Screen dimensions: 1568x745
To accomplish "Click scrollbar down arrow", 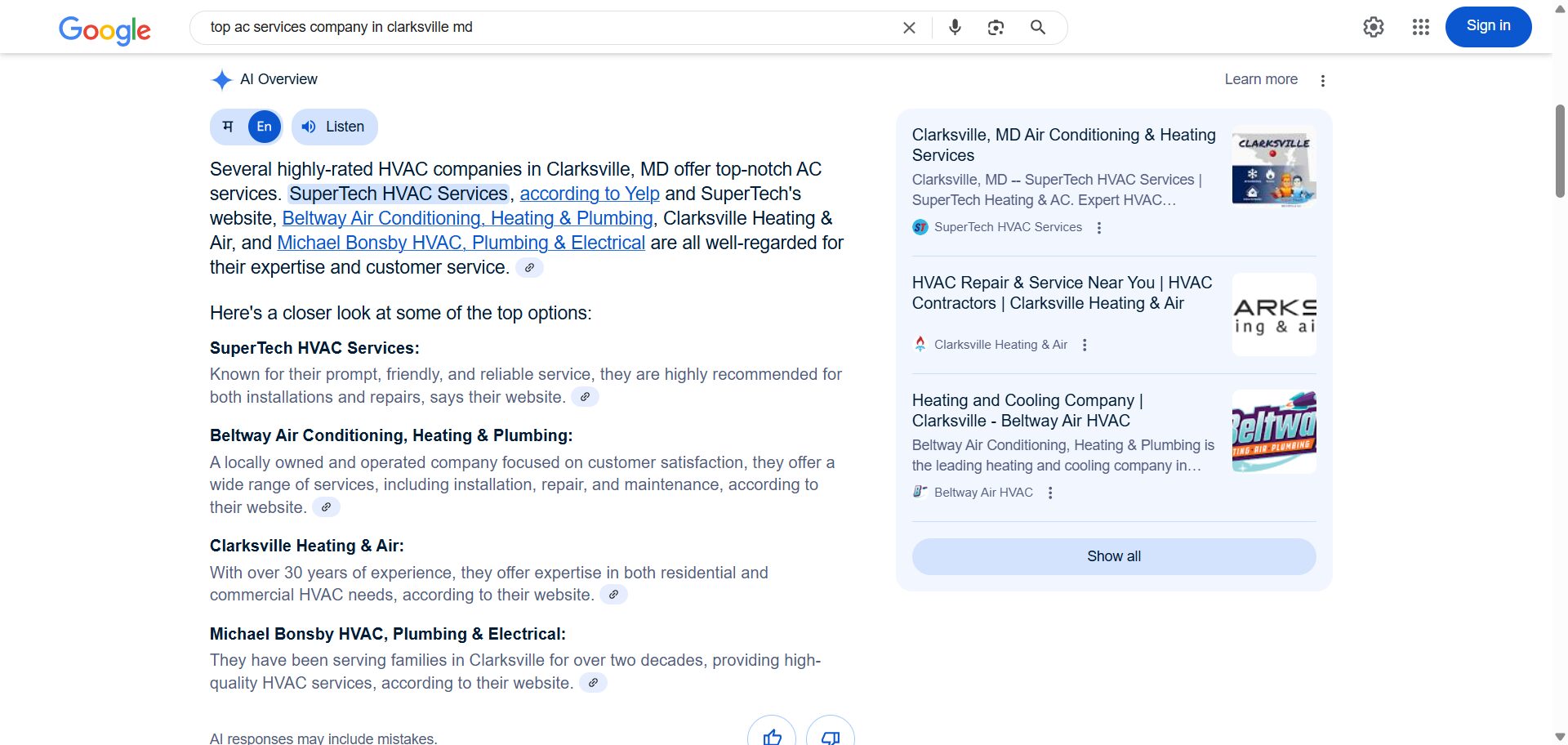I will click(1560, 737).
